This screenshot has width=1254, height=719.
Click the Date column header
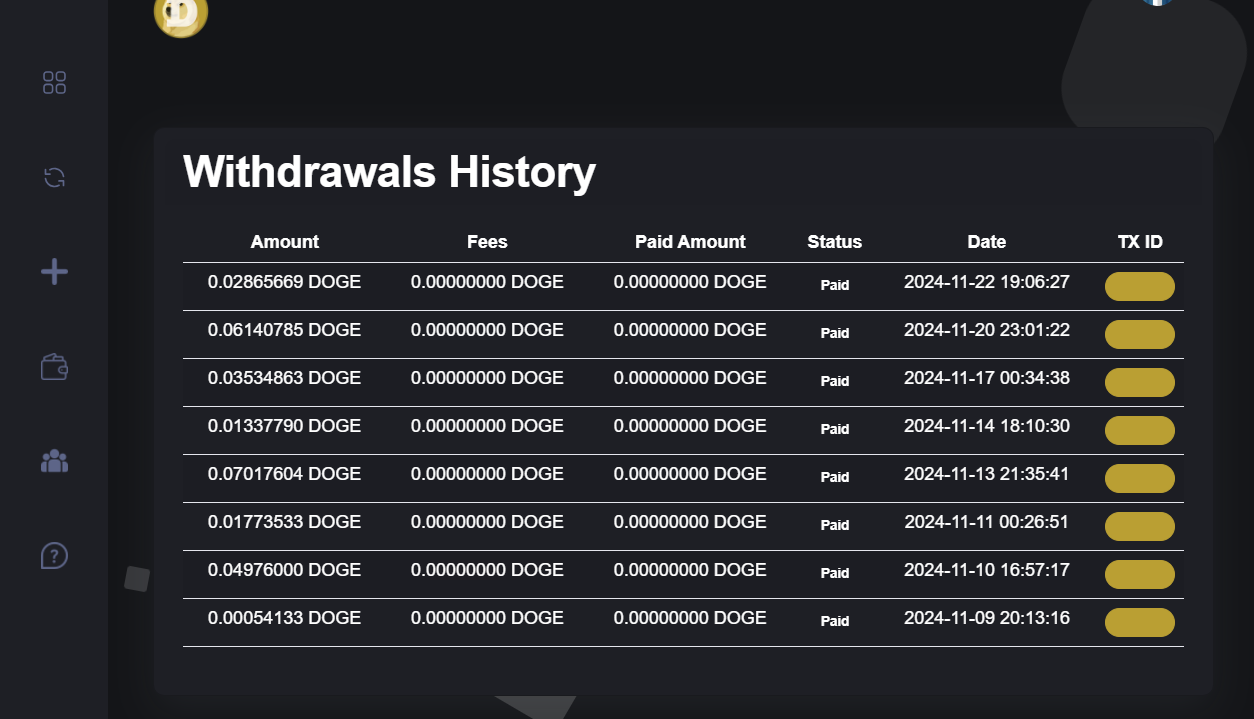987,242
